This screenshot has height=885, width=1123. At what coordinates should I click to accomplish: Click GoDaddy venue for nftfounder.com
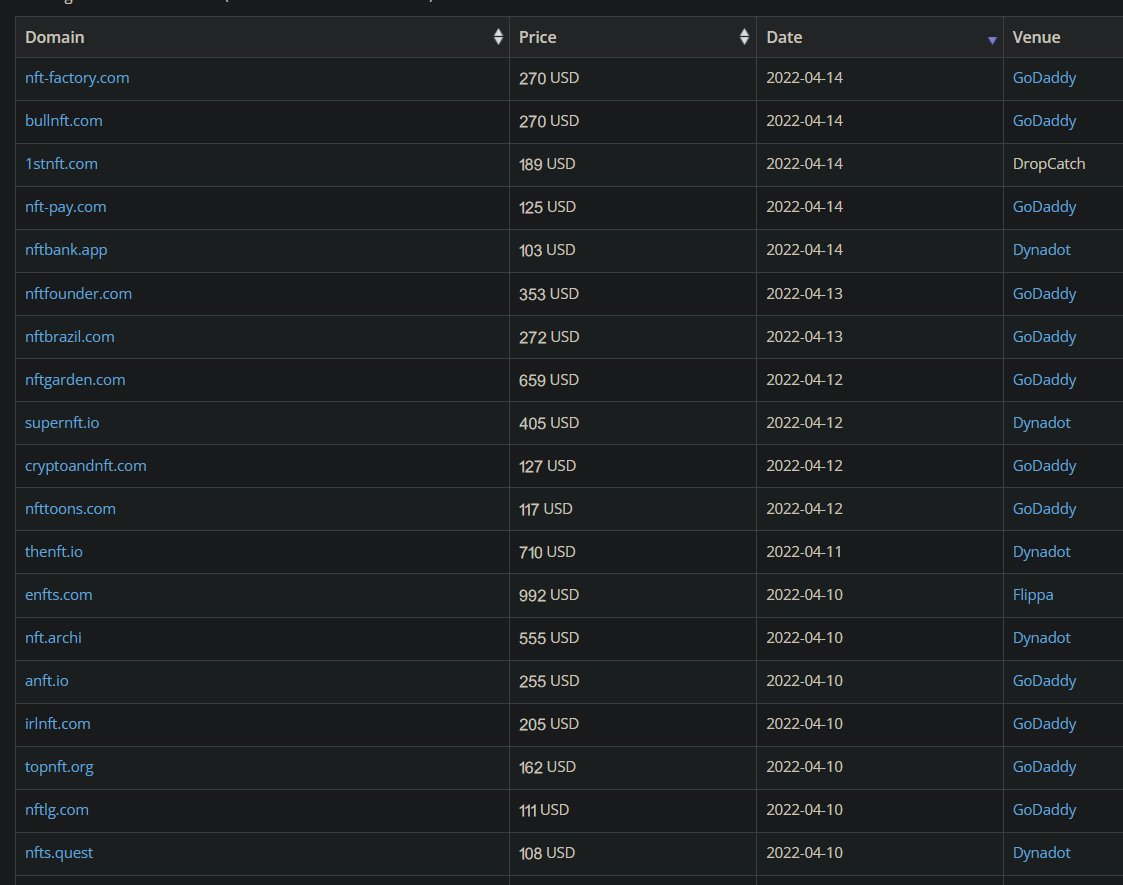[x=1044, y=294]
